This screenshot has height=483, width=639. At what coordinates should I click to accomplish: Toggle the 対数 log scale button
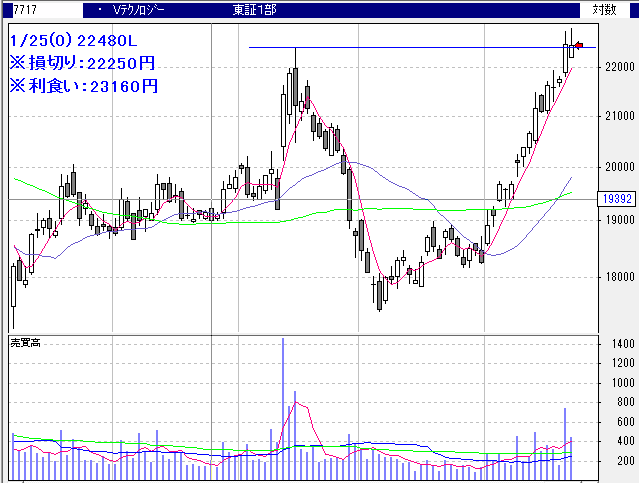[x=604, y=9]
